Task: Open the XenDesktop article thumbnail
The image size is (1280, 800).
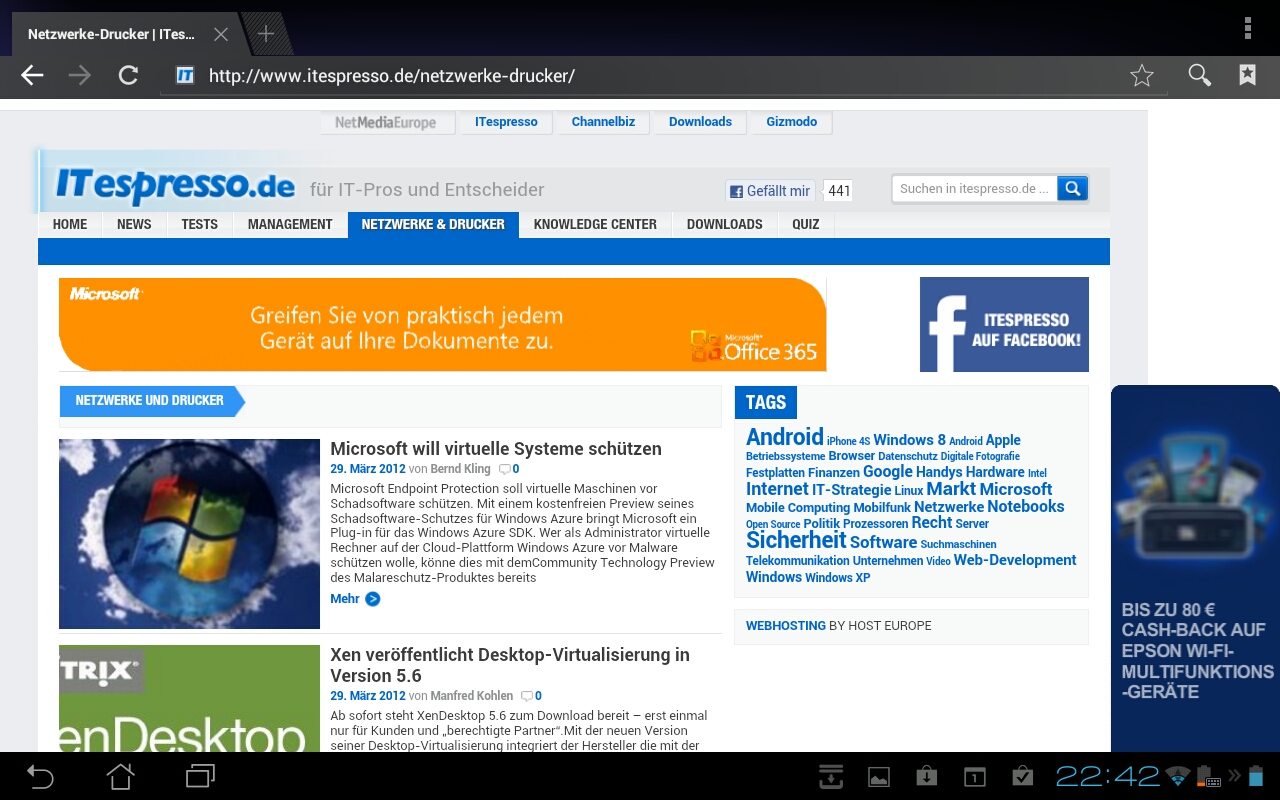Action: click(x=189, y=698)
